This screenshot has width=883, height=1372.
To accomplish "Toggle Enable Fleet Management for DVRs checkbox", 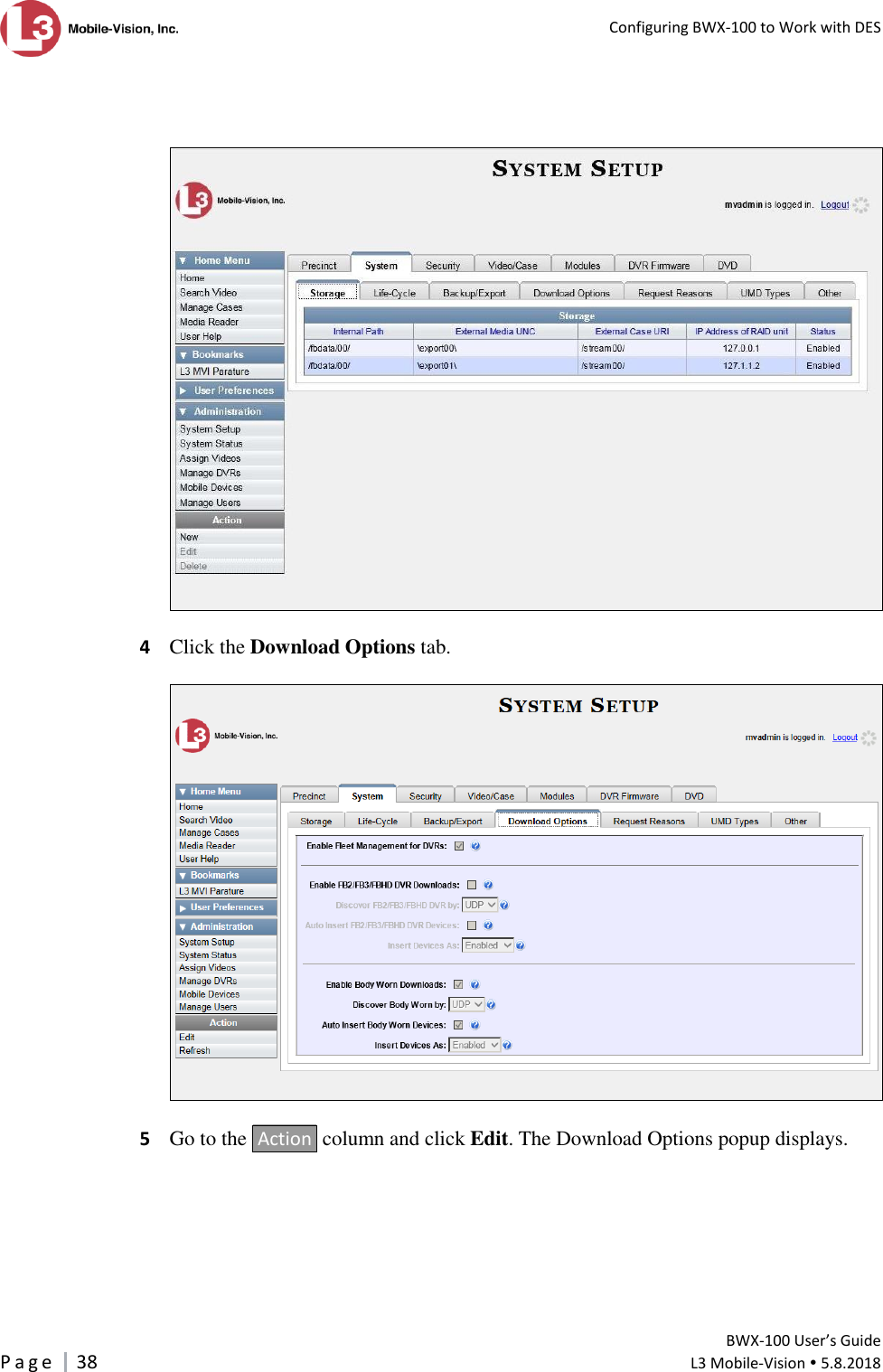I will click(459, 846).
